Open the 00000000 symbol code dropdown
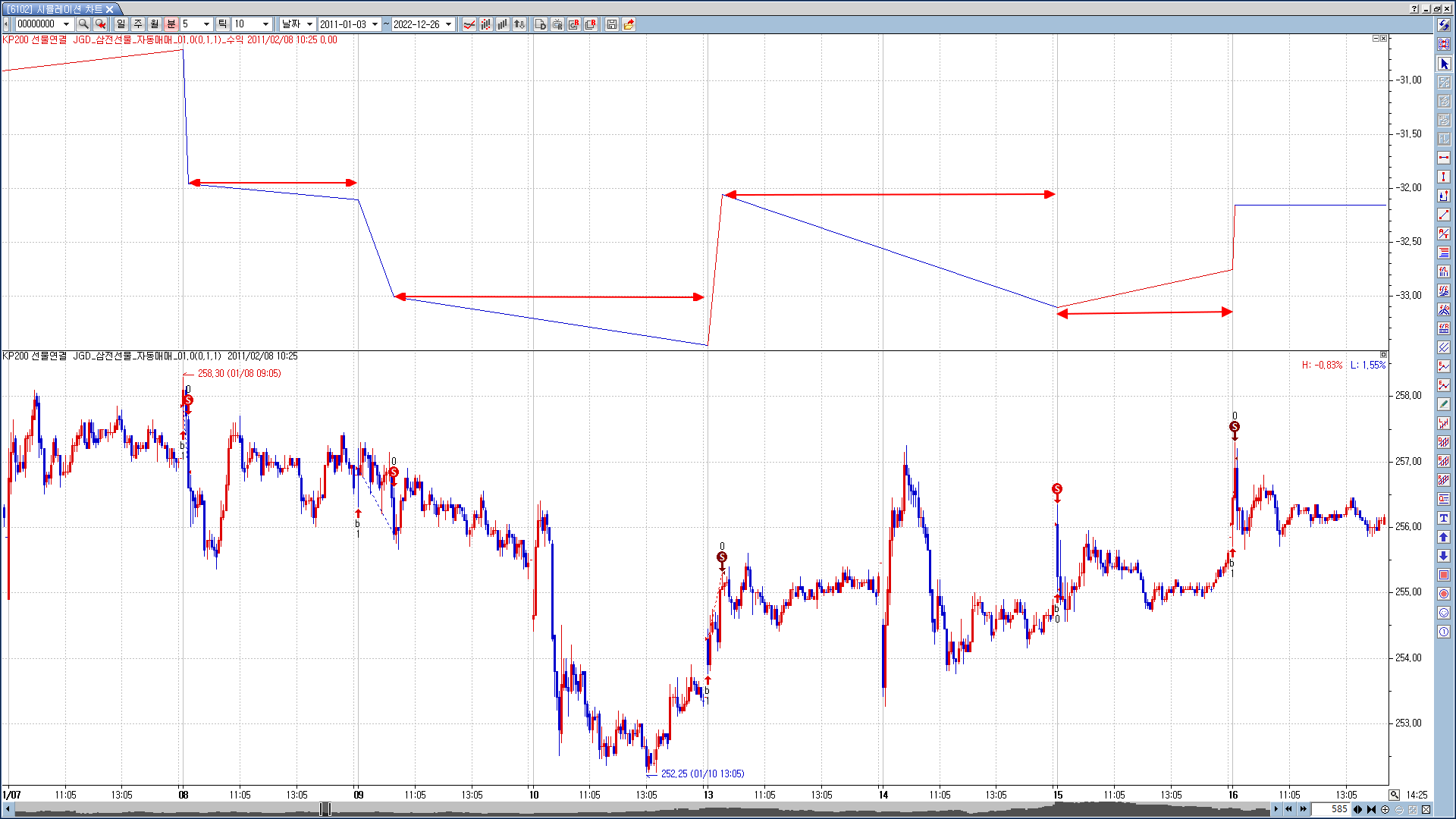Viewport: 1456px width, 819px height. pos(66,24)
